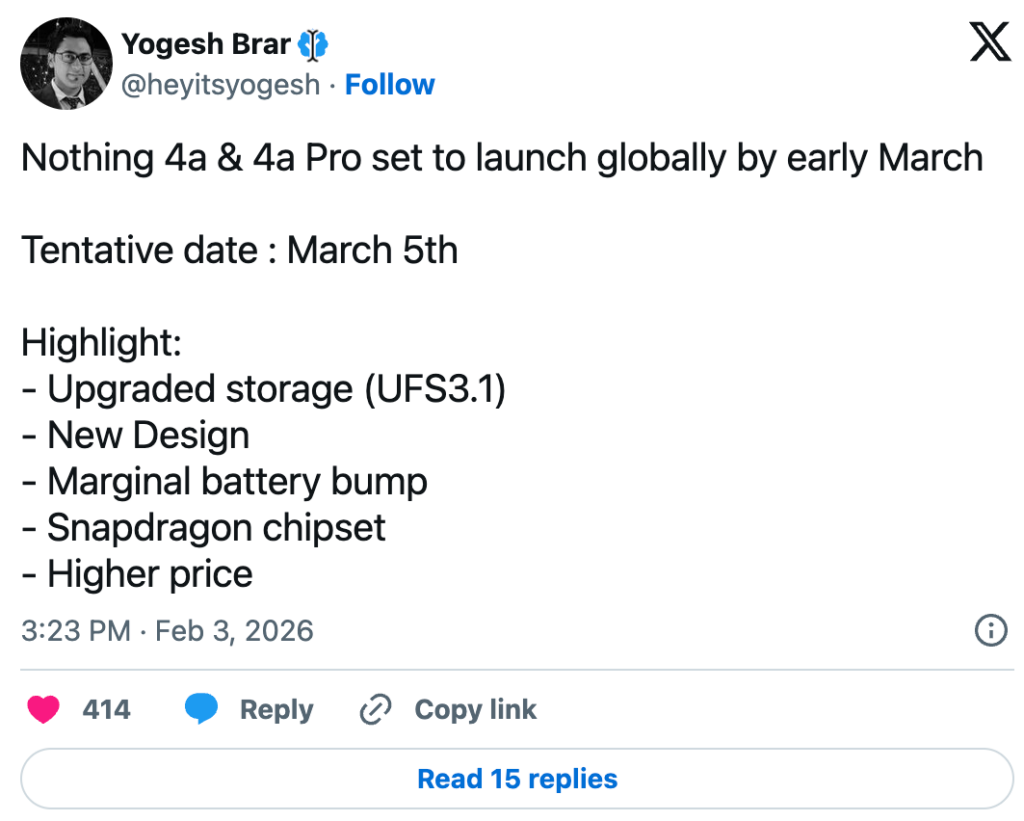Click the 3:23 PM · Feb 3, 2026 timestamp
Viewport: 1024px width, 821px height.
coord(167,631)
